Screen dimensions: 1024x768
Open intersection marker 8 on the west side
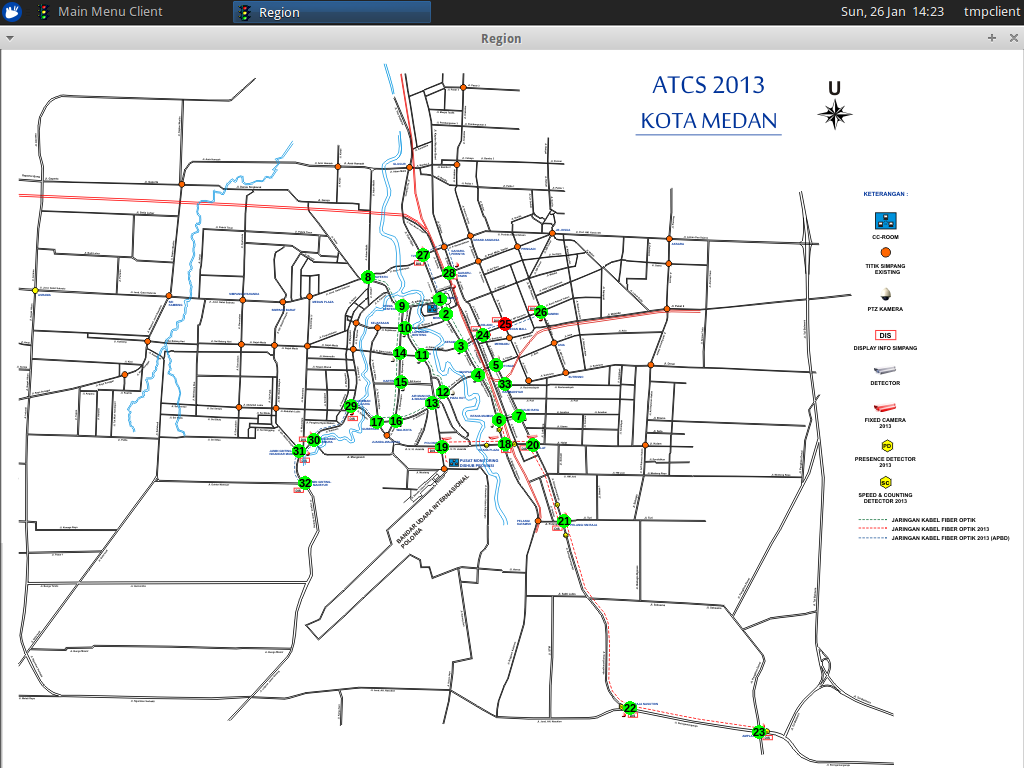(366, 276)
